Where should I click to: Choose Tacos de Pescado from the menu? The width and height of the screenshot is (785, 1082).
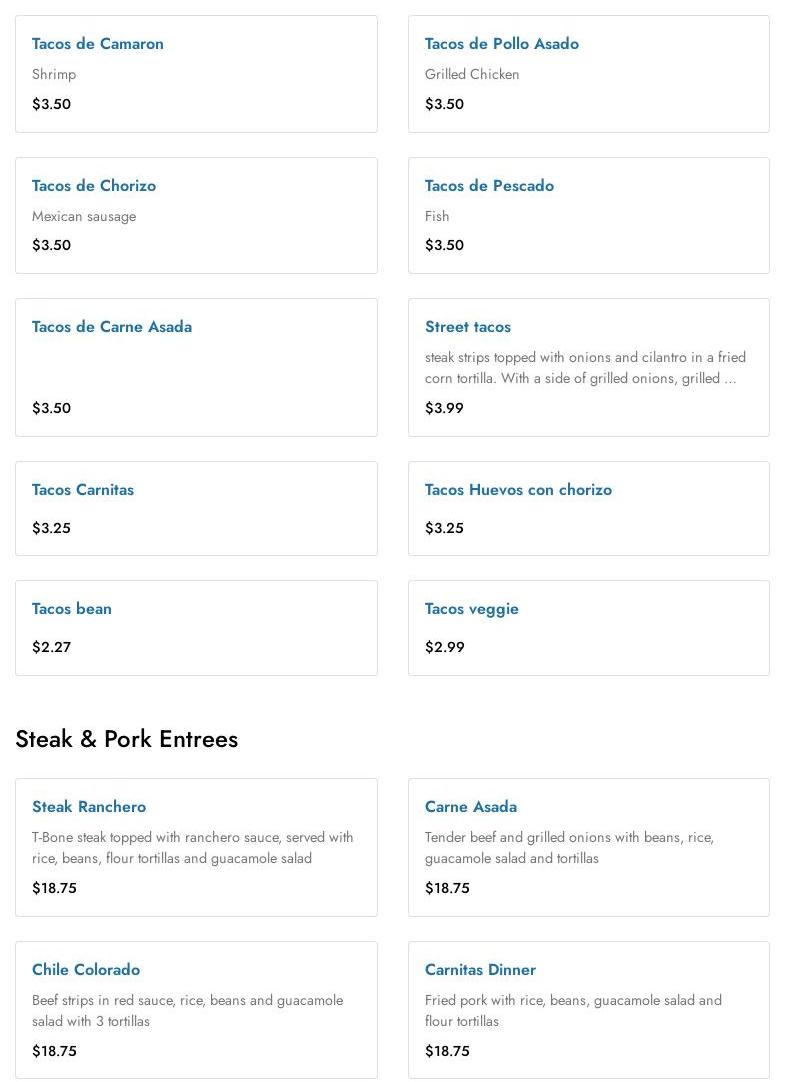coord(489,186)
